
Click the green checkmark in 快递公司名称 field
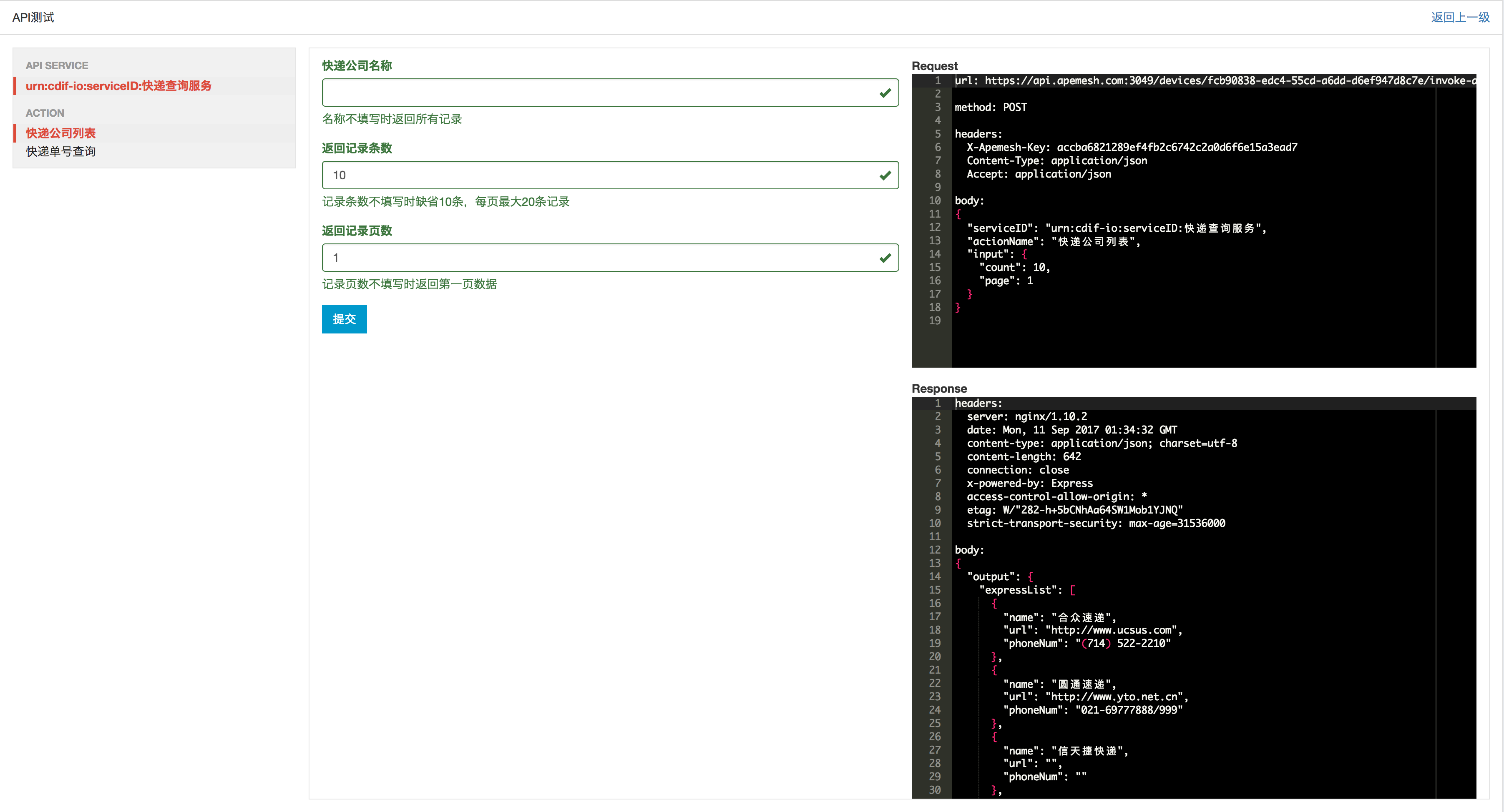pos(885,93)
